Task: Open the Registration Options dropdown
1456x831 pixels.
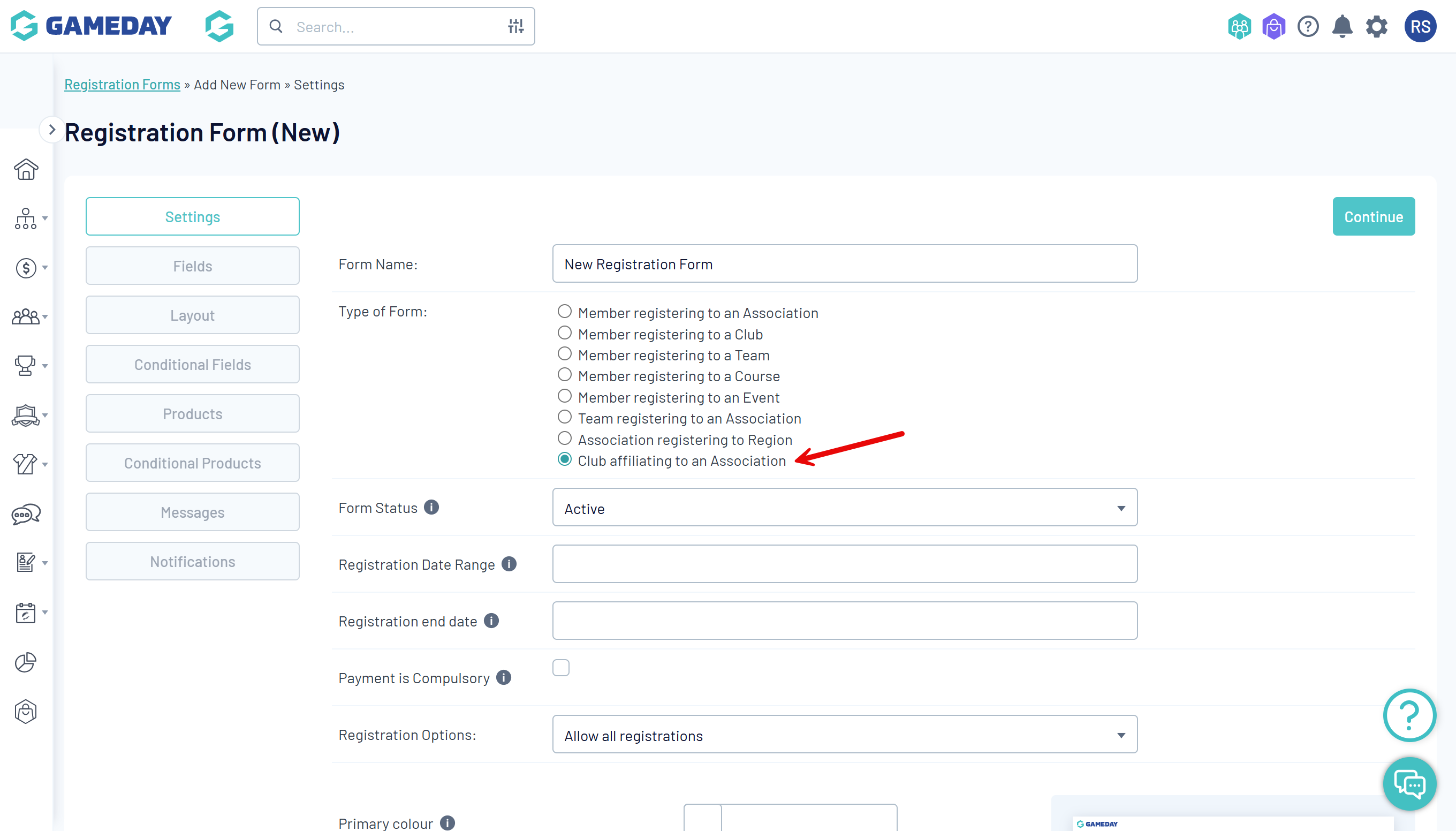Action: click(844, 735)
